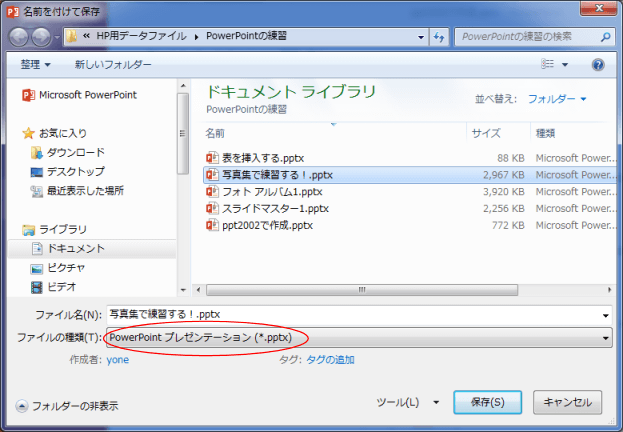This screenshot has height=432, width=623.
Task: Click ダウンロード folder icon
Action: tap(37, 153)
